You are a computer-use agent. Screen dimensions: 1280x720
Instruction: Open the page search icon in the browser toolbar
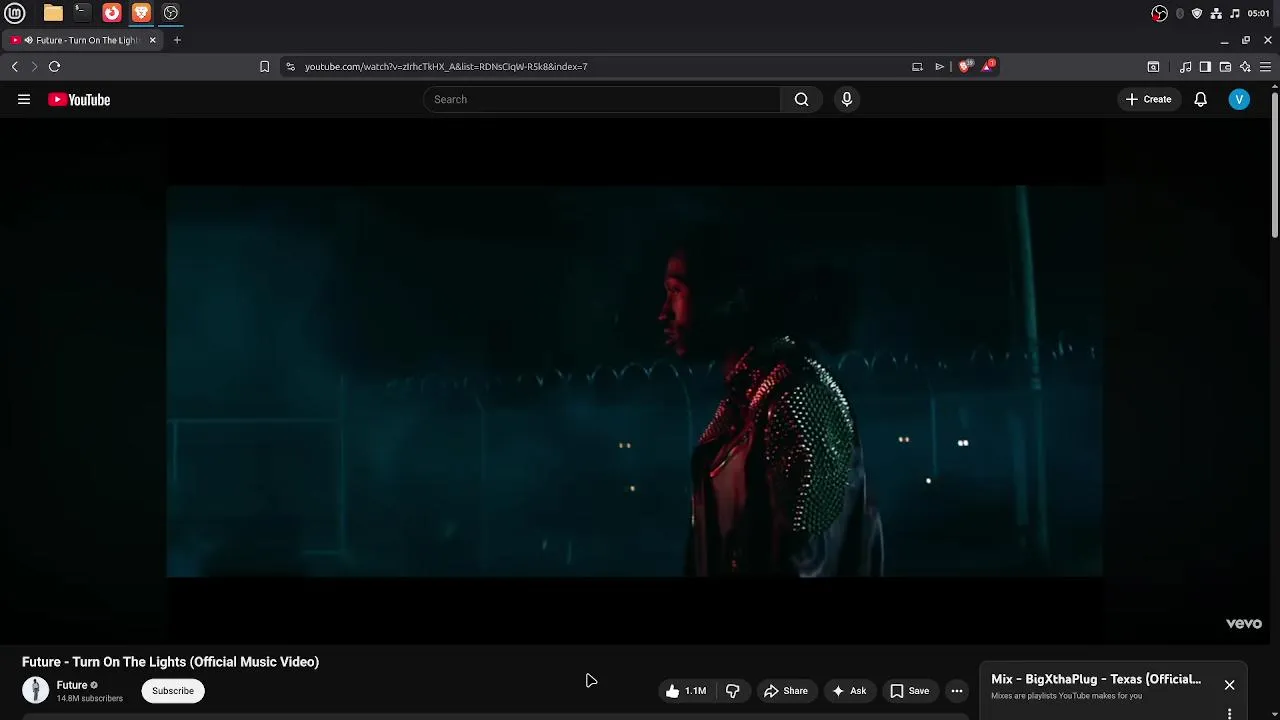coord(1153,66)
